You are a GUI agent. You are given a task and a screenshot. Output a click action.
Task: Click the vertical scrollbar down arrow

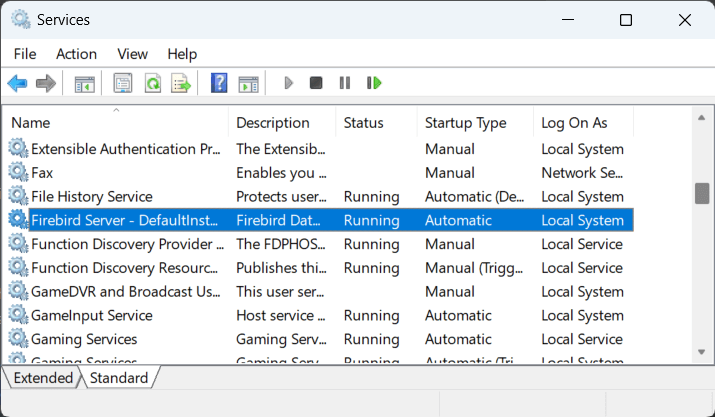[702, 351]
